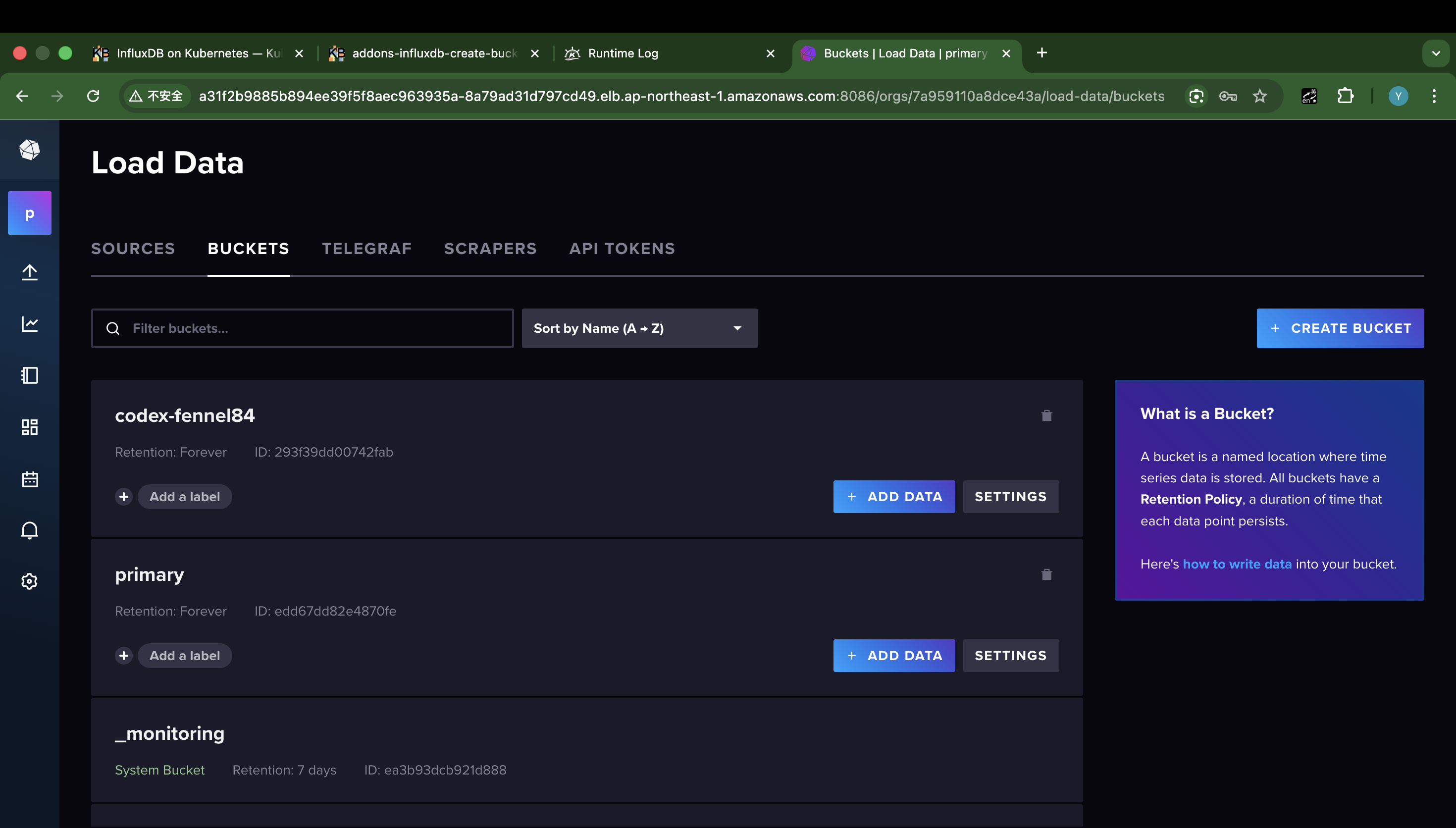The height and width of the screenshot is (828, 1456).
Task: Switch to the Telegraf tab
Action: click(366, 249)
